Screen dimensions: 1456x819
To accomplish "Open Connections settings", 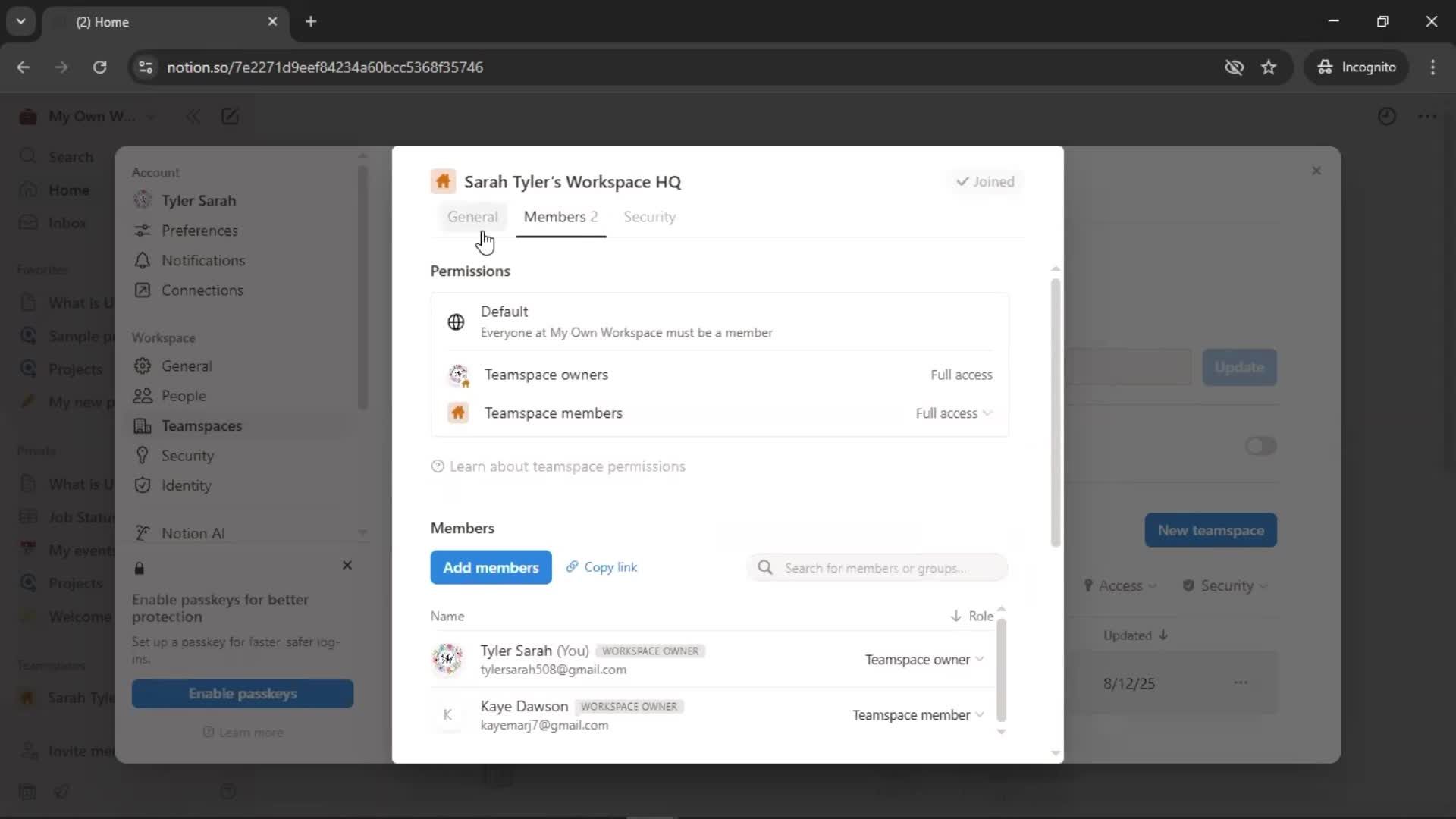I will [243, 290].
